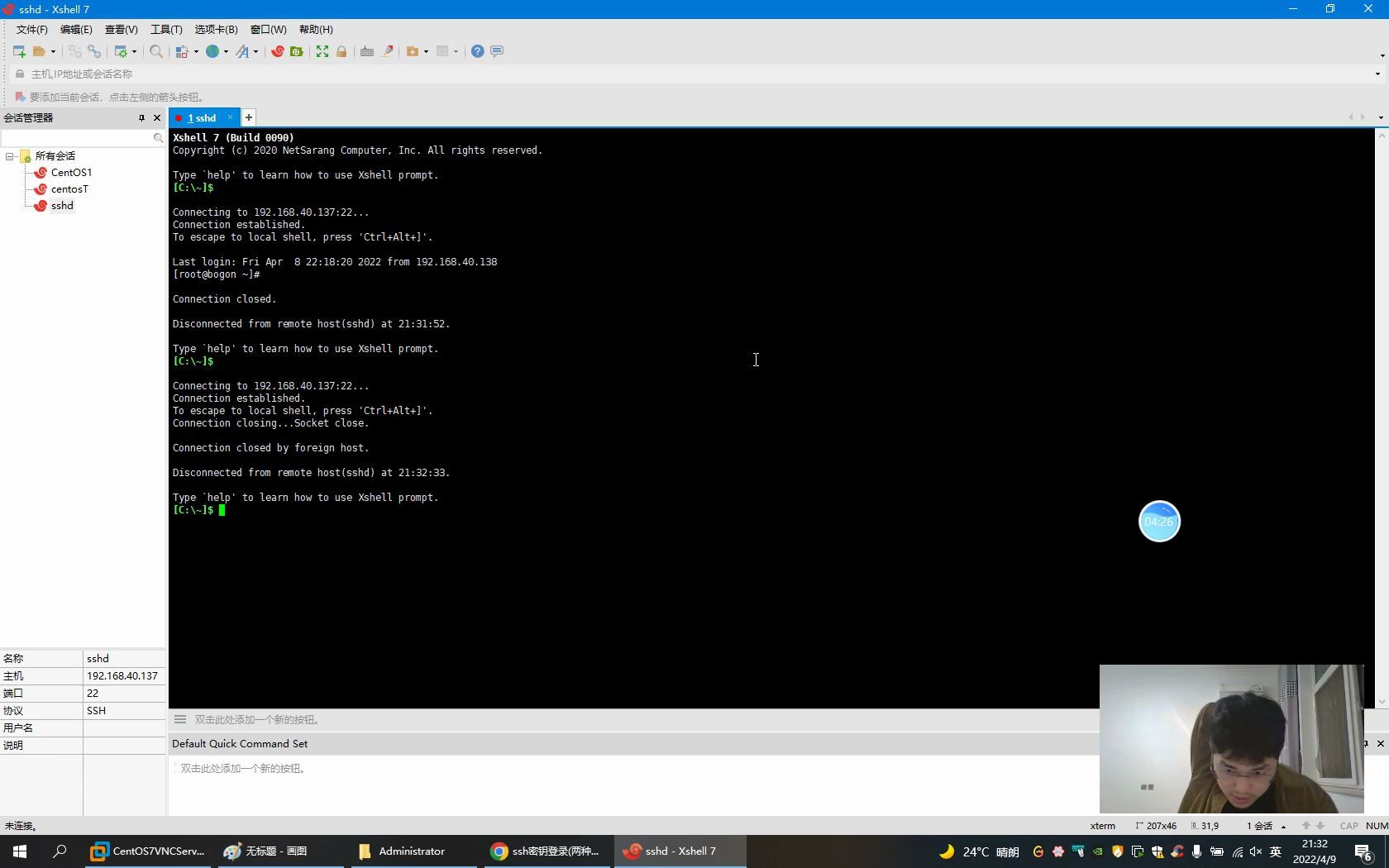Open the 编辑(E) menu
Viewport: 1389px width, 868px height.
pos(76,29)
